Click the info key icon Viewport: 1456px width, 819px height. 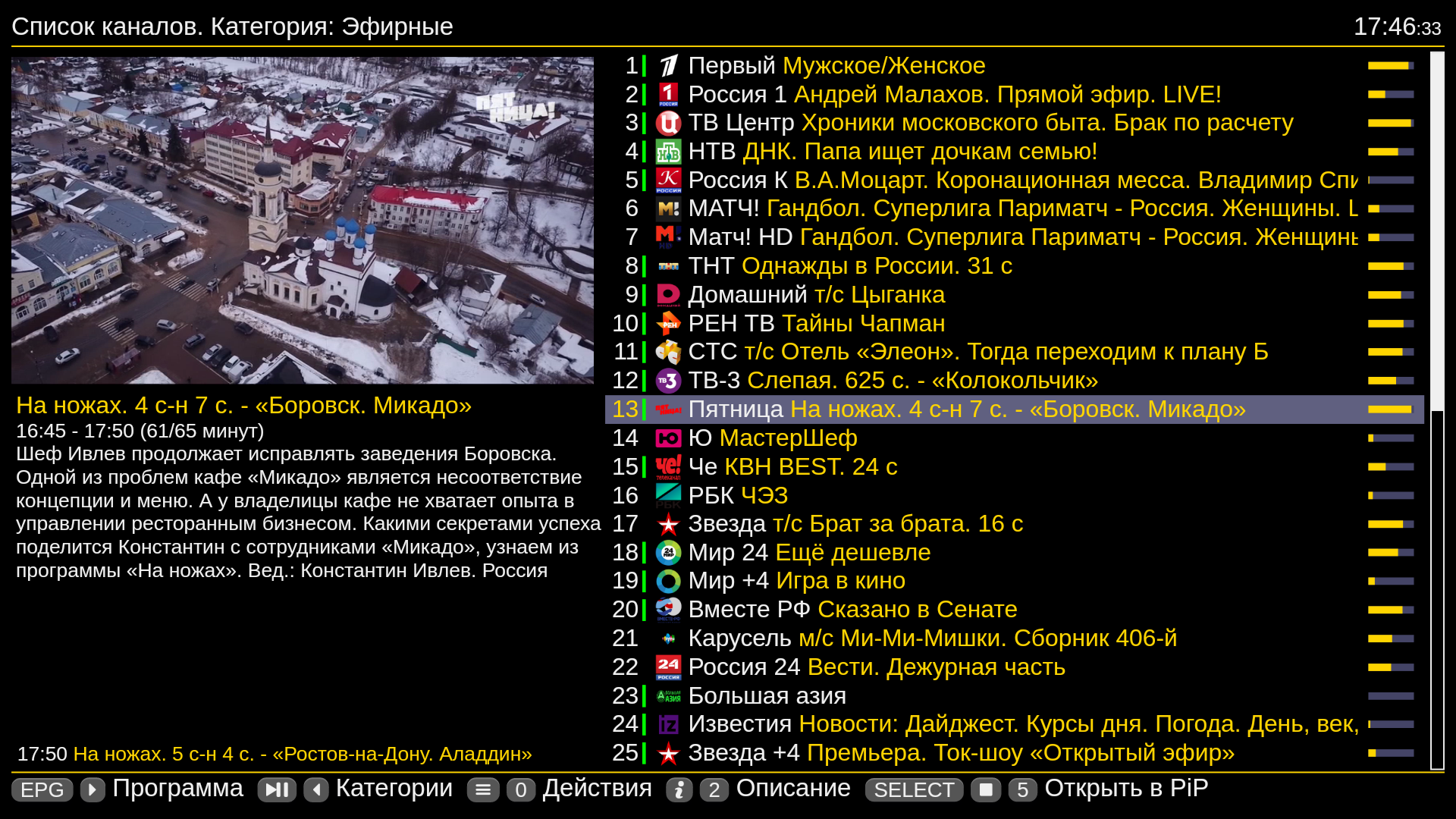click(x=679, y=789)
